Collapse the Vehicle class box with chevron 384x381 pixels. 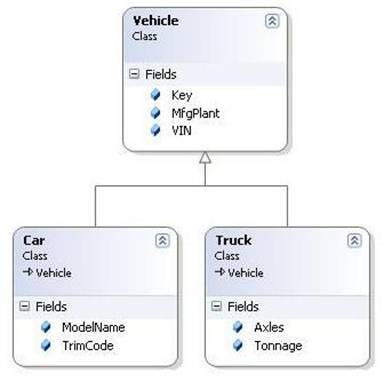coord(272,21)
